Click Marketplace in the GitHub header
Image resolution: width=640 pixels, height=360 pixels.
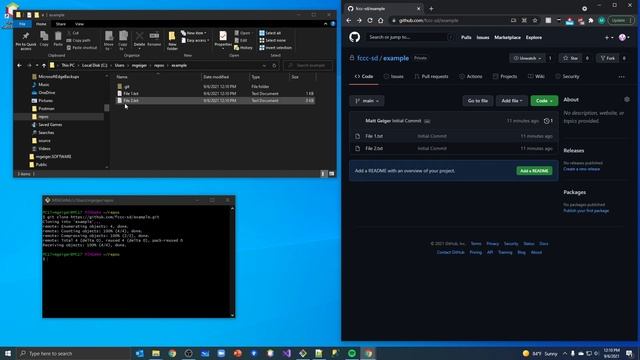507,38
